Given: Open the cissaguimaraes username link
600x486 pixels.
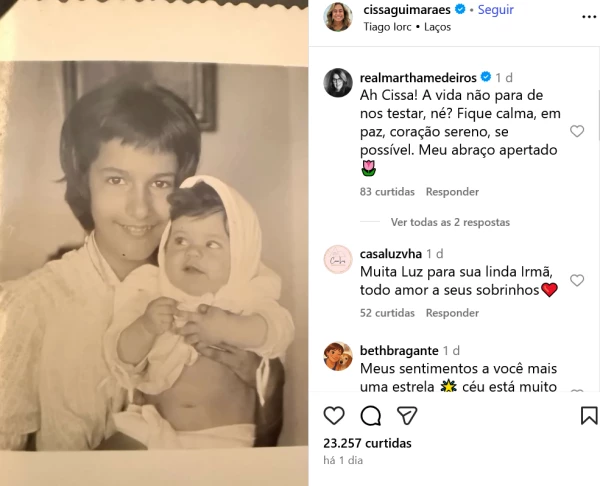Looking at the screenshot, I should pos(407,10).
